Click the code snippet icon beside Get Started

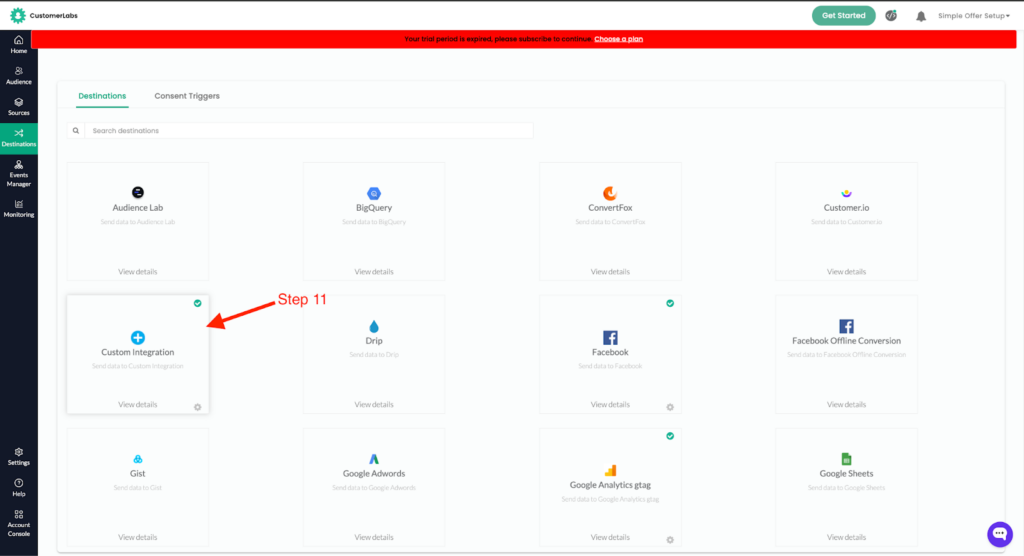coord(891,16)
